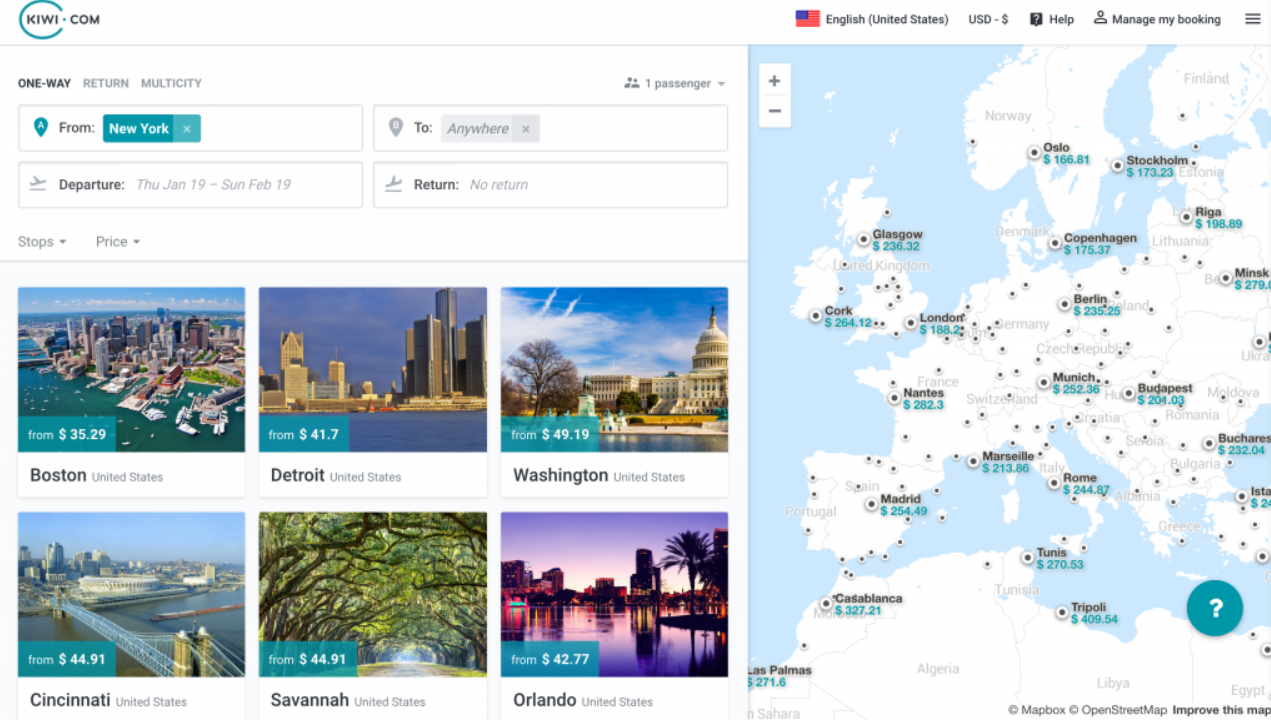The width and height of the screenshot is (1271, 720).
Task: Switch to the One-way tab
Action: 44,83
